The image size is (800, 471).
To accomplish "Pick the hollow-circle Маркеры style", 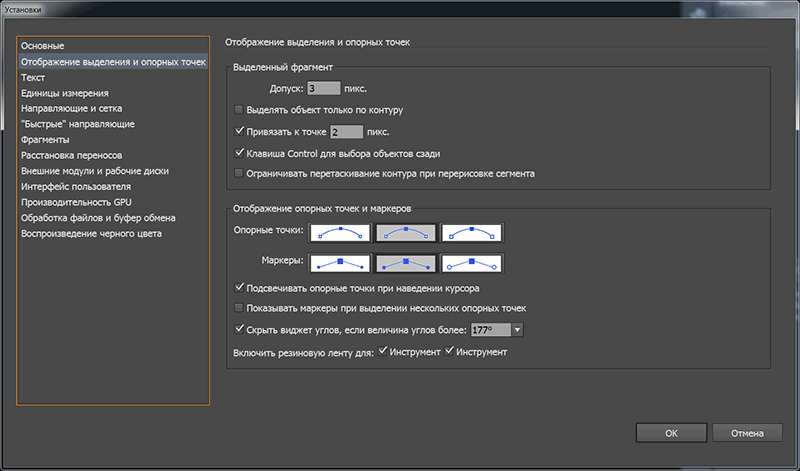I will 471,264.
